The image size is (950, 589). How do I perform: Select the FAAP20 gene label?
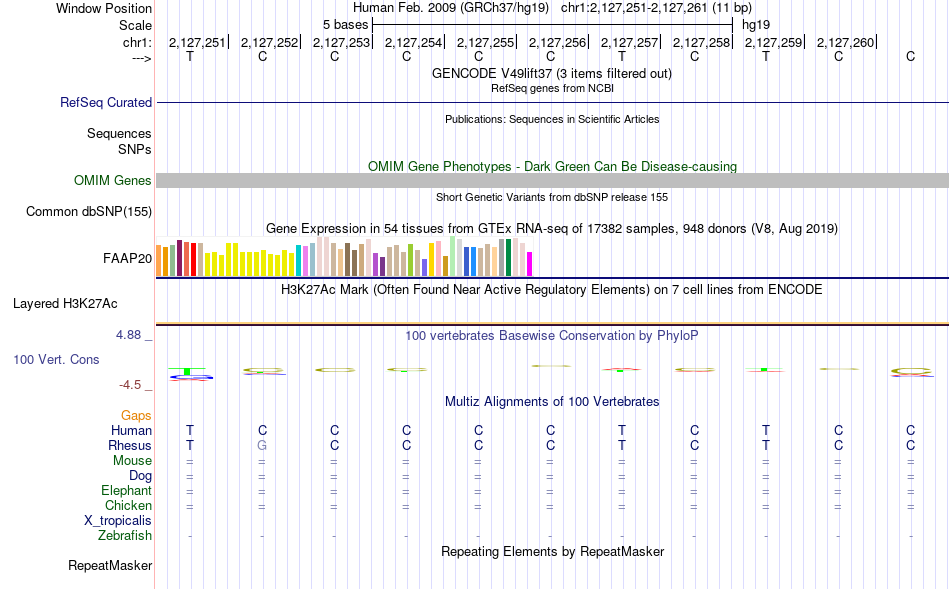127,259
